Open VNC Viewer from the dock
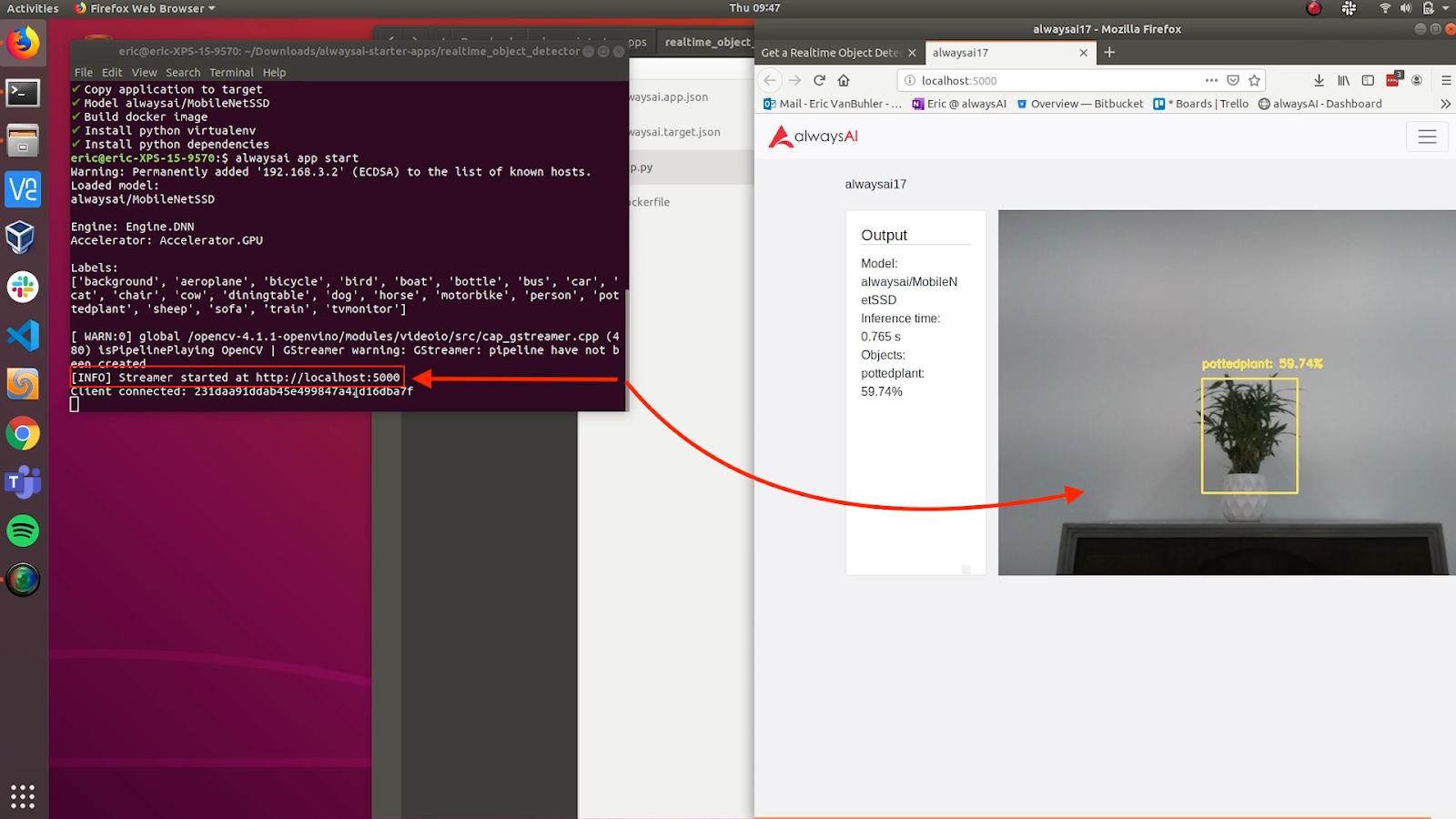The height and width of the screenshot is (819, 1456). tap(23, 189)
